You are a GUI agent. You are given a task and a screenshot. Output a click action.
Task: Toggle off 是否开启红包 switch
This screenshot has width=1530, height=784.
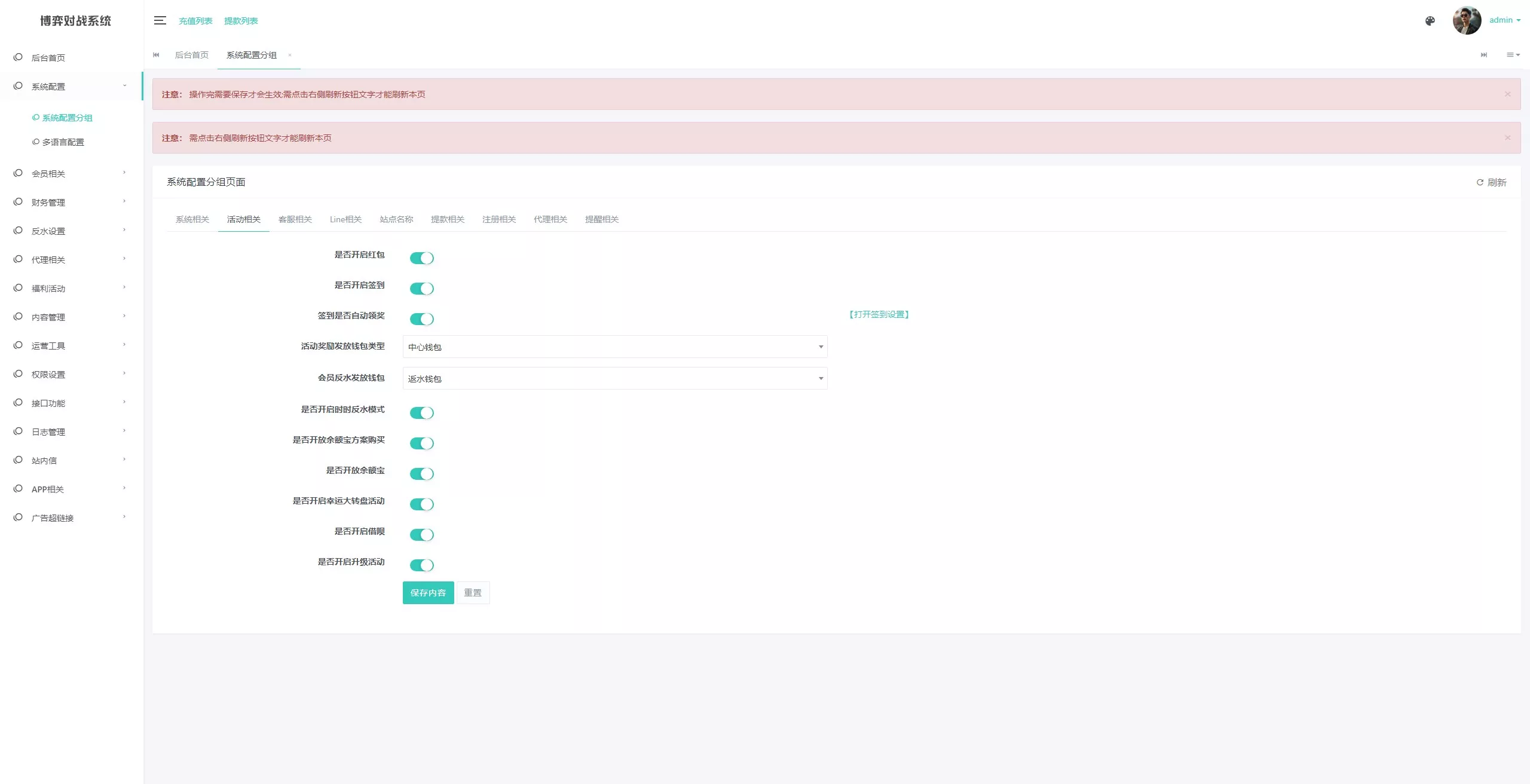pyautogui.click(x=421, y=258)
